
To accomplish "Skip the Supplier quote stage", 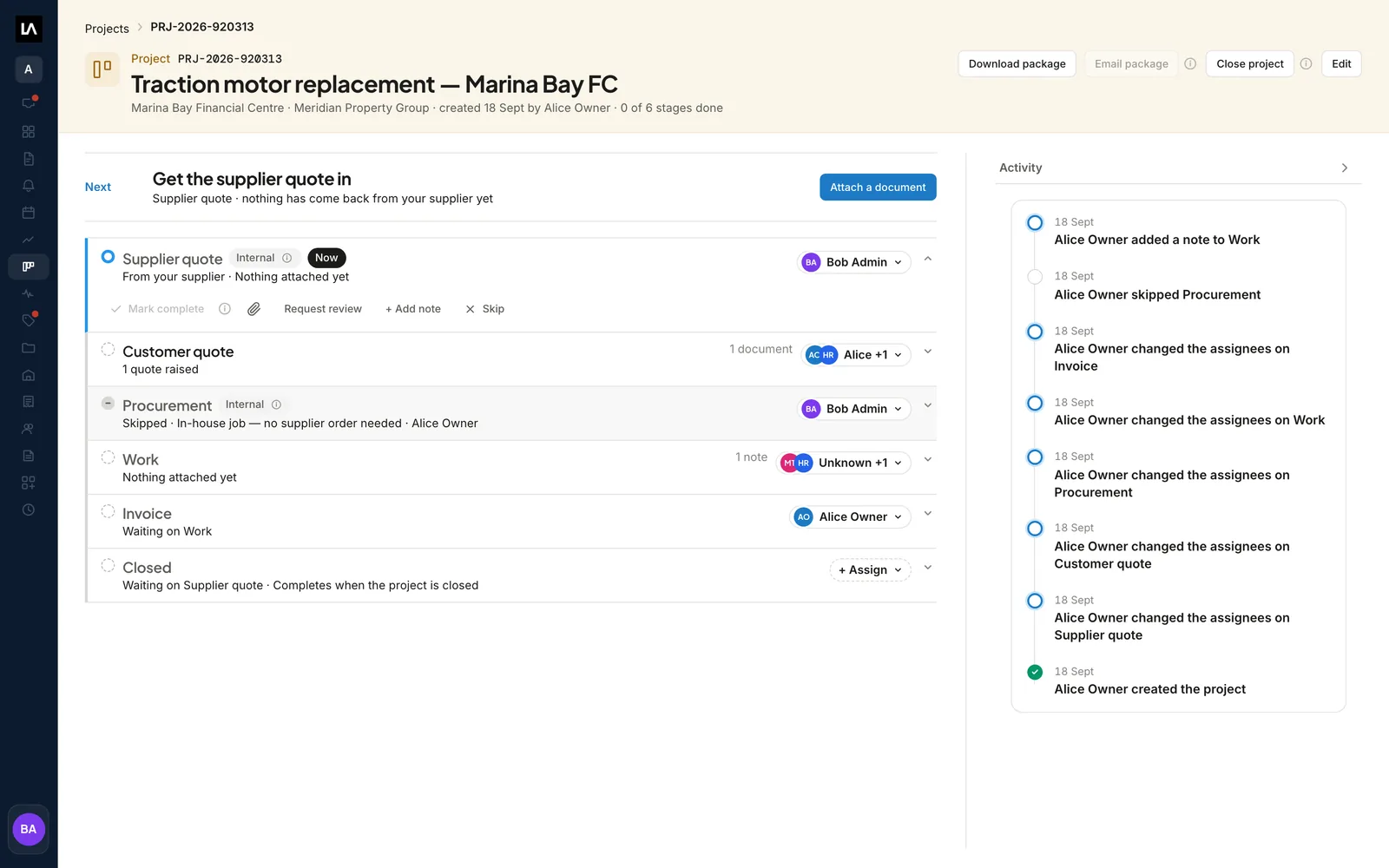I will [484, 309].
